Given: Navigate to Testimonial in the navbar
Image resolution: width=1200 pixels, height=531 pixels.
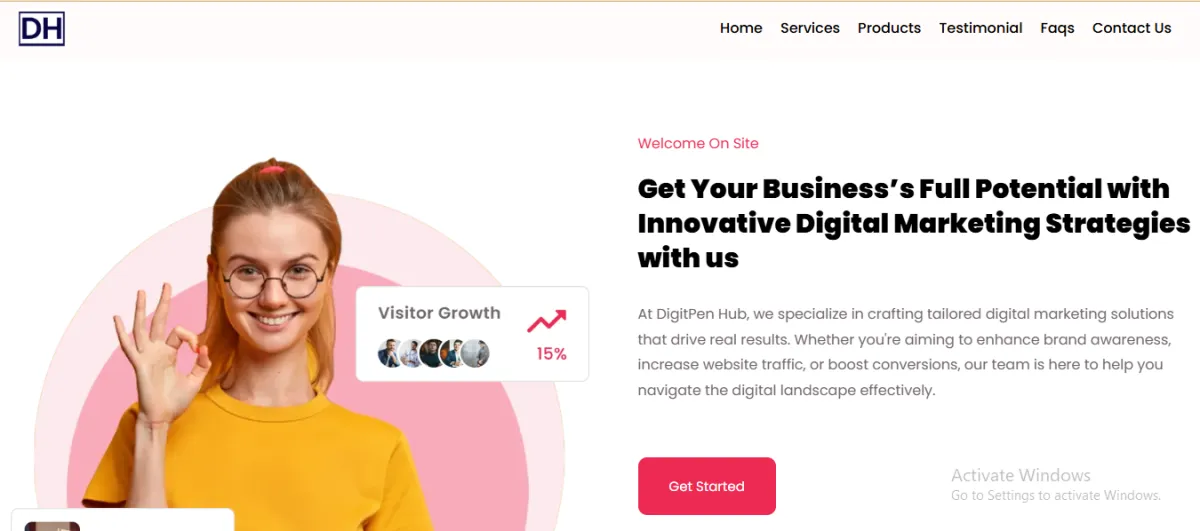Looking at the screenshot, I should click(x=981, y=28).
